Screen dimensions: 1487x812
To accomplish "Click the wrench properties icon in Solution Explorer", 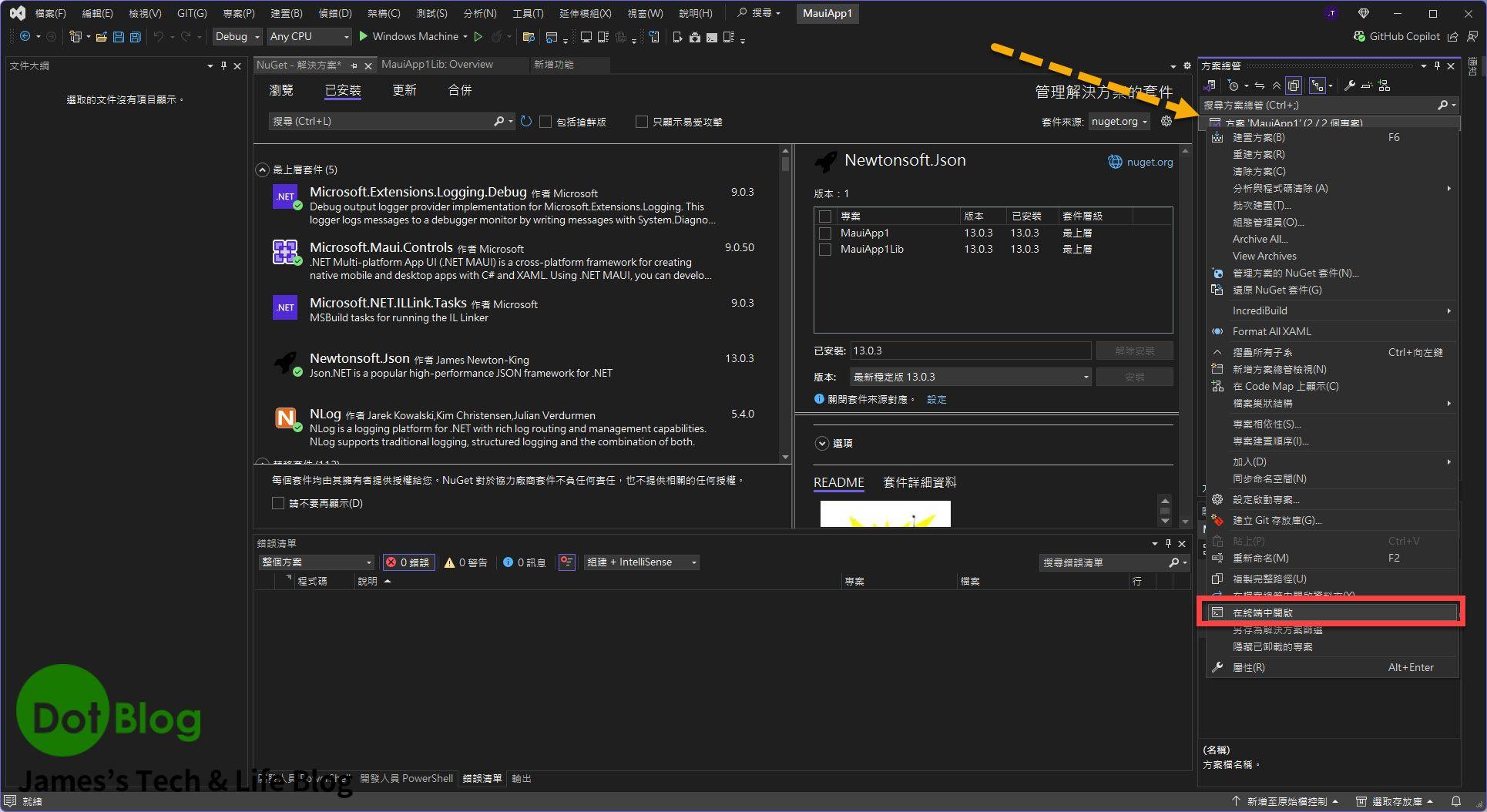I will pos(1349,86).
